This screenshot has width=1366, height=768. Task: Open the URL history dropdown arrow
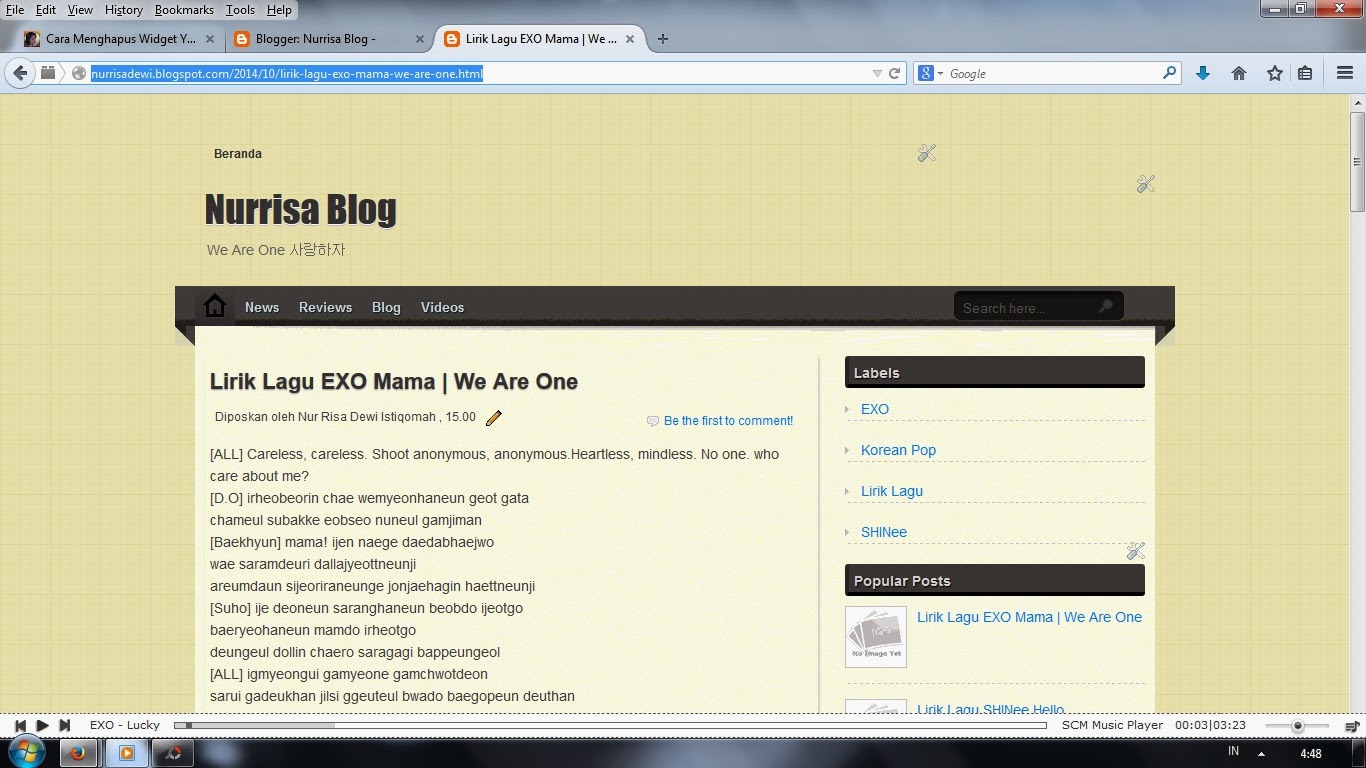(877, 73)
